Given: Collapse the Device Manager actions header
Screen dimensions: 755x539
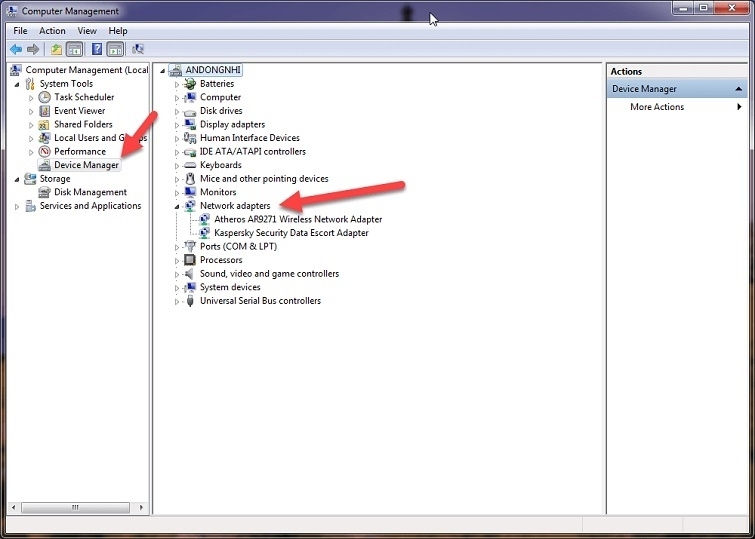Looking at the screenshot, I should [739, 89].
